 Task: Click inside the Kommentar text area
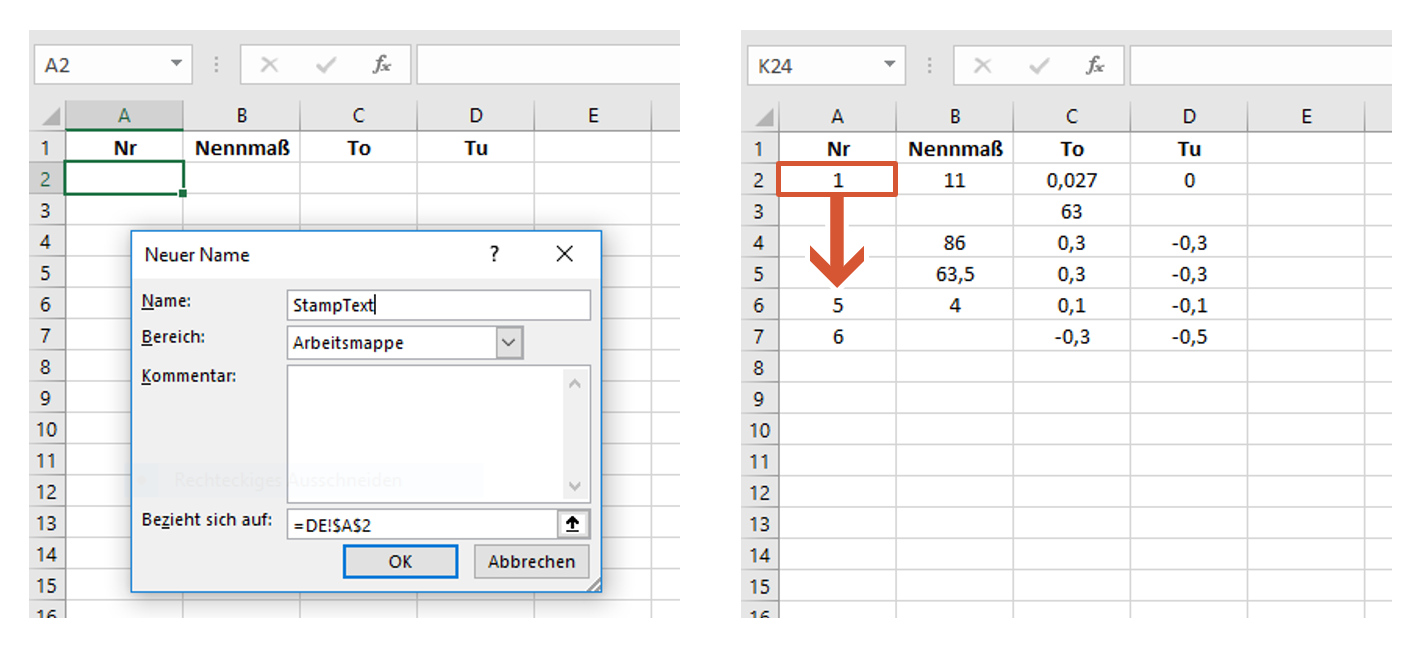click(x=425, y=433)
